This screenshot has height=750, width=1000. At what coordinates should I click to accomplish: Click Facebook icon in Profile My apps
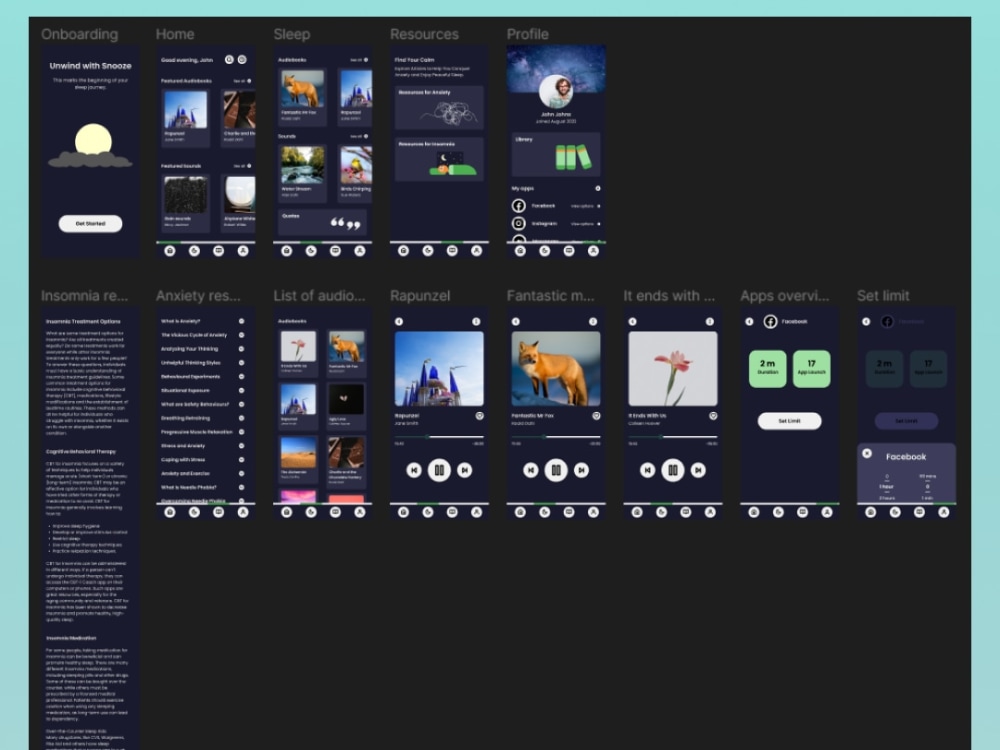[518, 205]
